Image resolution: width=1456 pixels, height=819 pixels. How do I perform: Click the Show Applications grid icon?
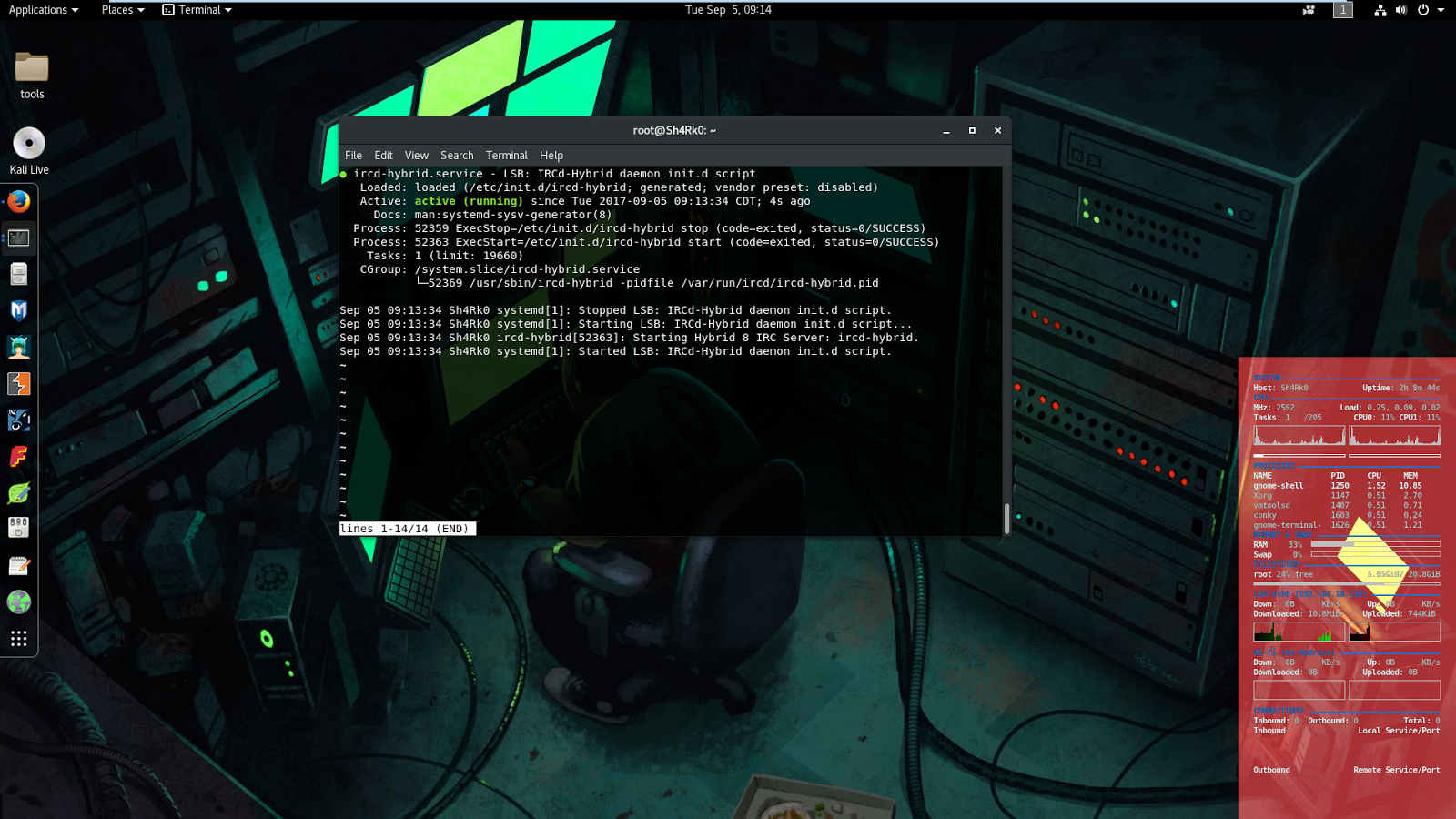click(x=19, y=638)
